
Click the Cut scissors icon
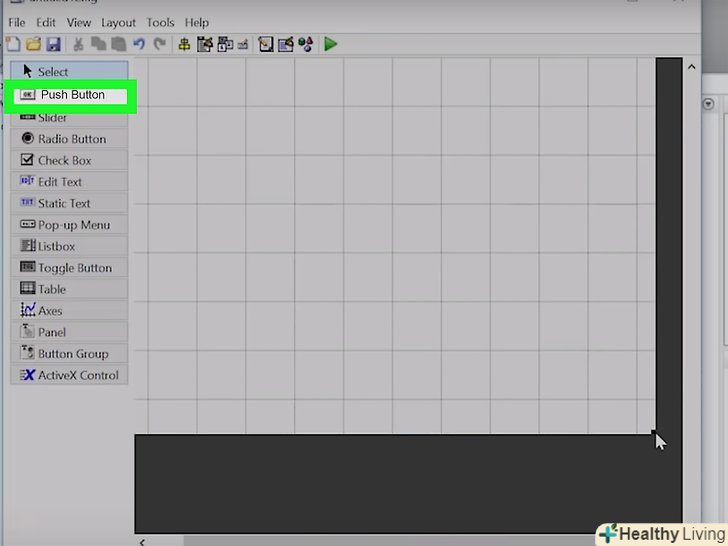click(78, 44)
